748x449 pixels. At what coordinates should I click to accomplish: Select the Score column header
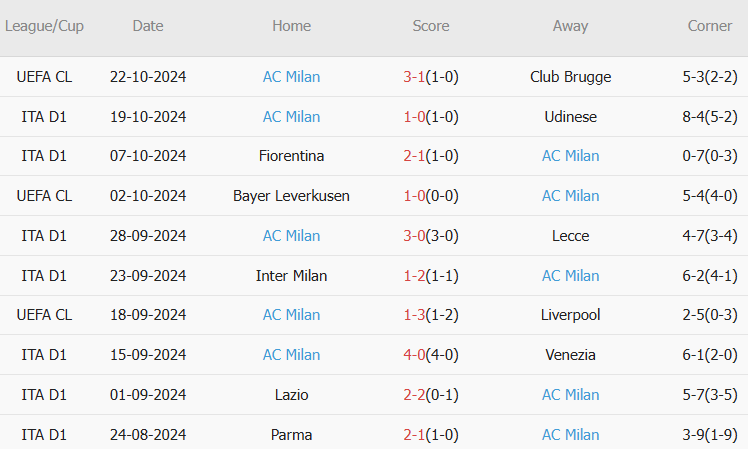[431, 26]
